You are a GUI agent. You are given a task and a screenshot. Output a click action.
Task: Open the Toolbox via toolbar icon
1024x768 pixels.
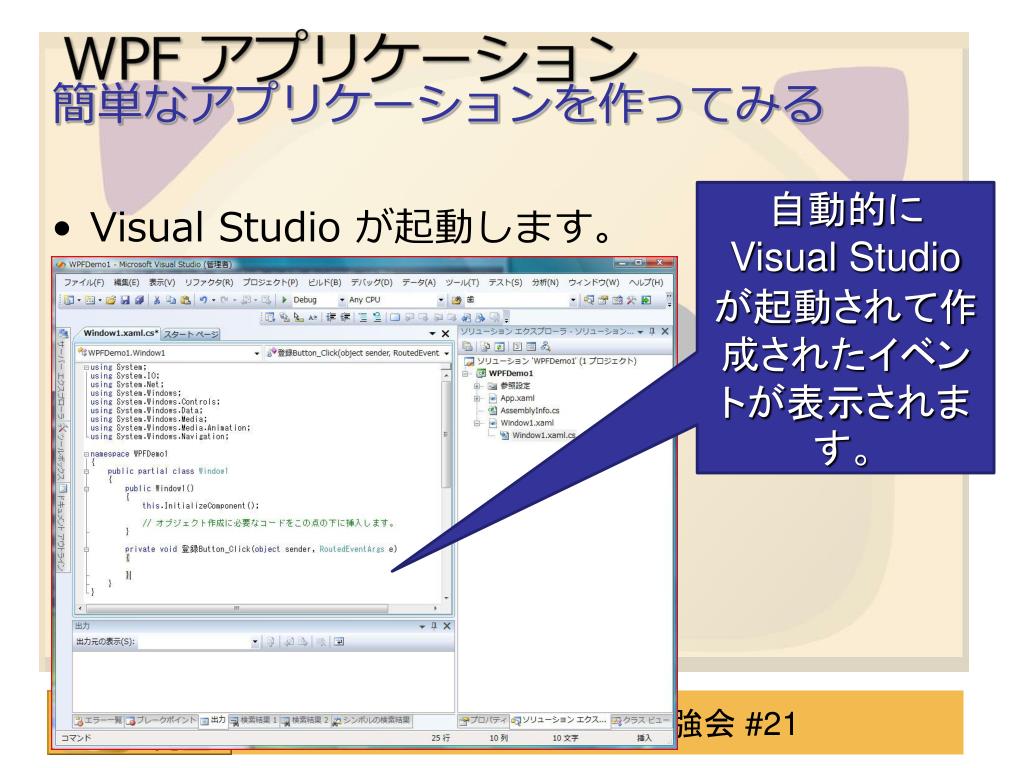631,300
